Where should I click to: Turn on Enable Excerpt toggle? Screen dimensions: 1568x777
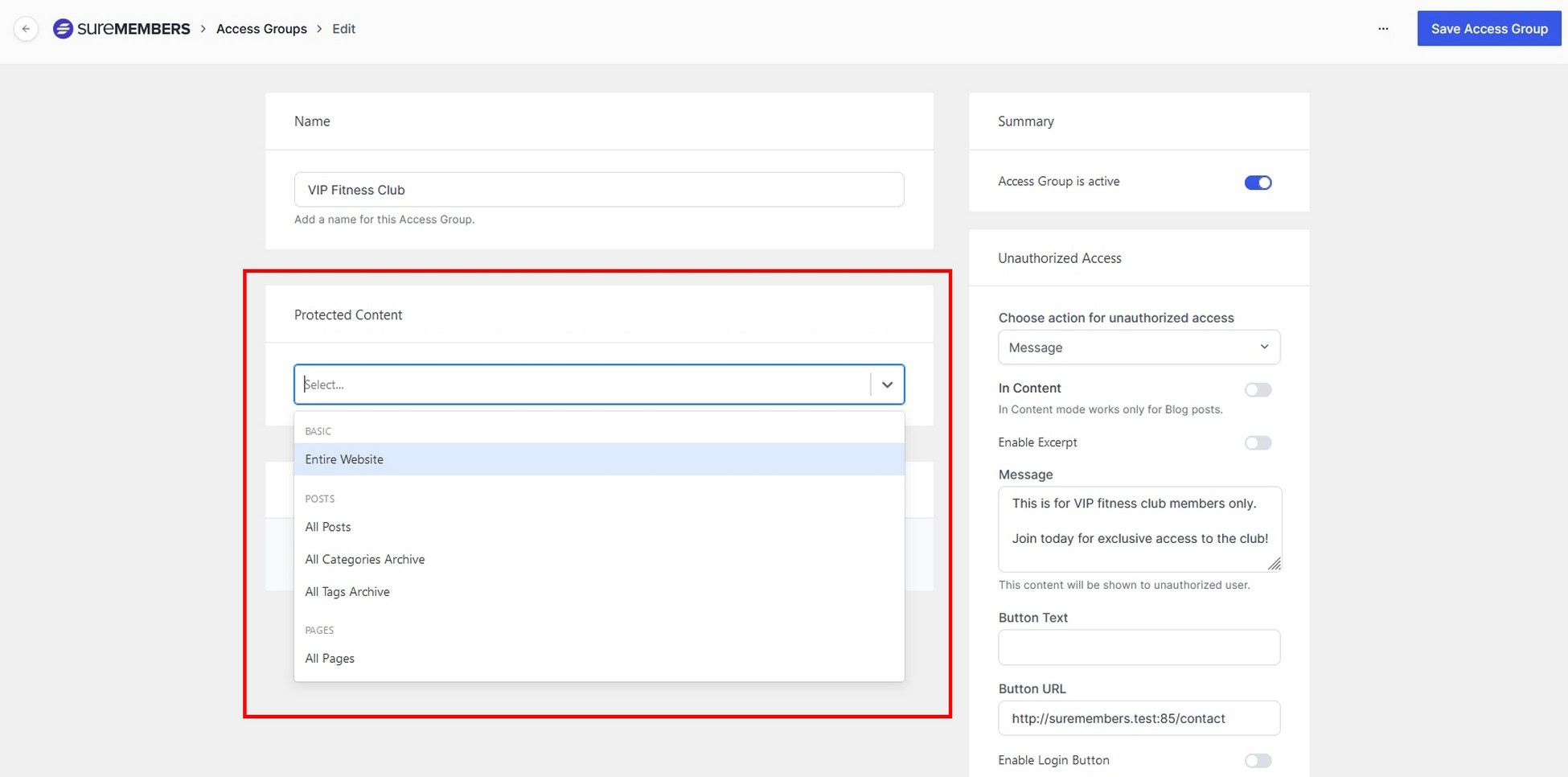click(x=1258, y=443)
